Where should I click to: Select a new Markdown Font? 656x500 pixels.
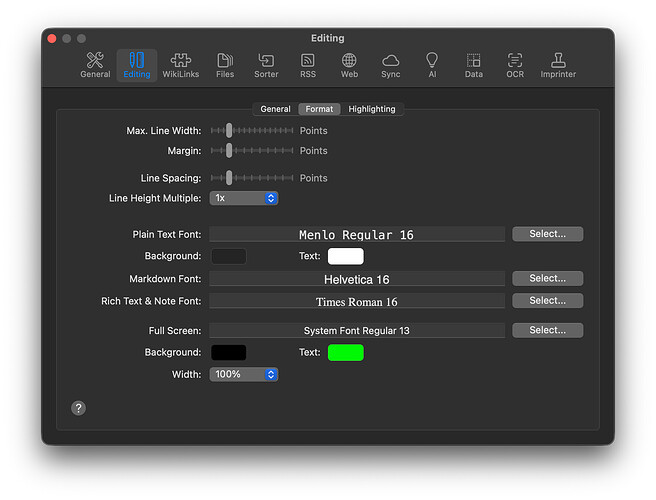[x=547, y=278]
